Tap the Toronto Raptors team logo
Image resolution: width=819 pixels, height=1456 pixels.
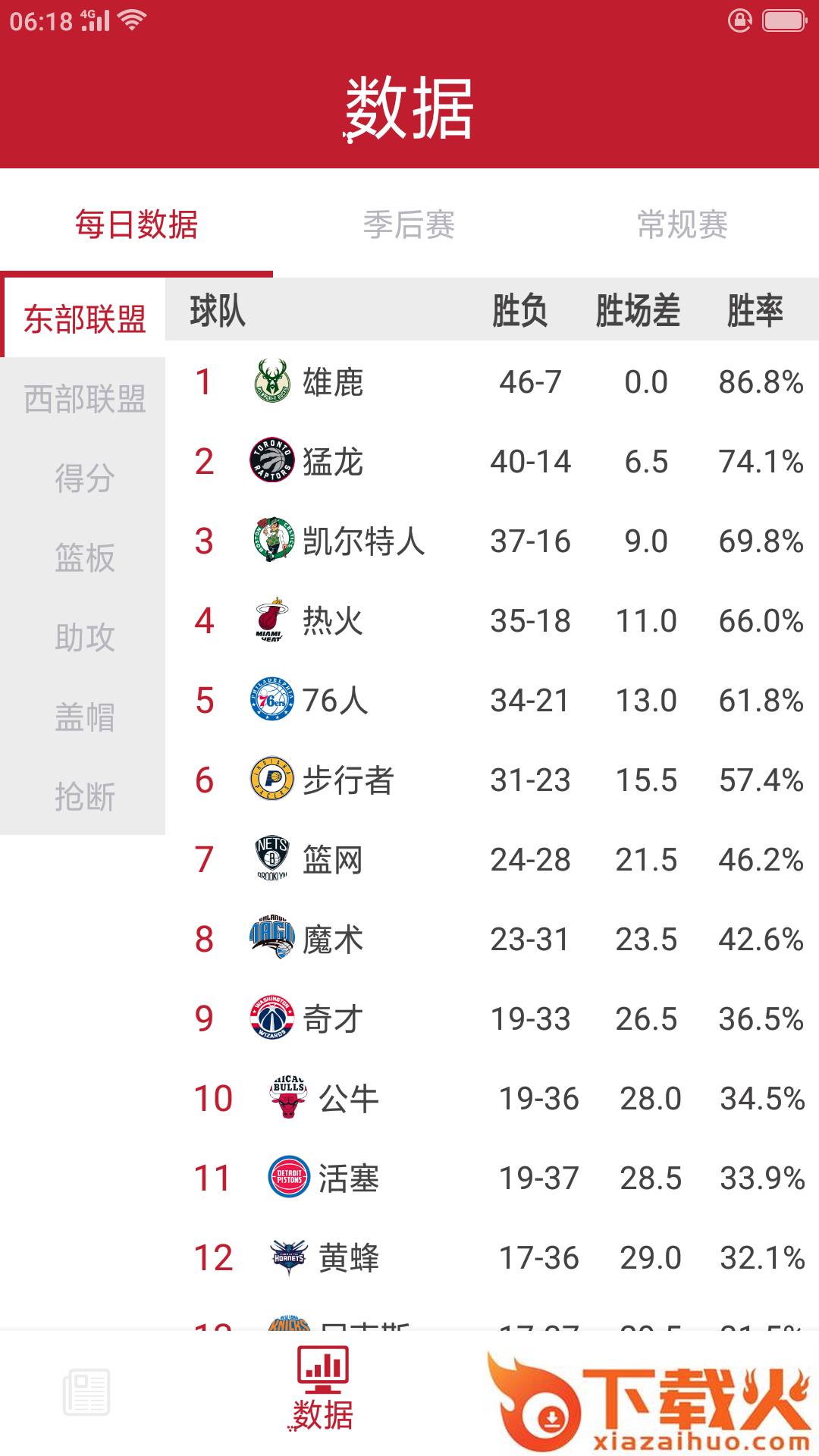point(272,461)
